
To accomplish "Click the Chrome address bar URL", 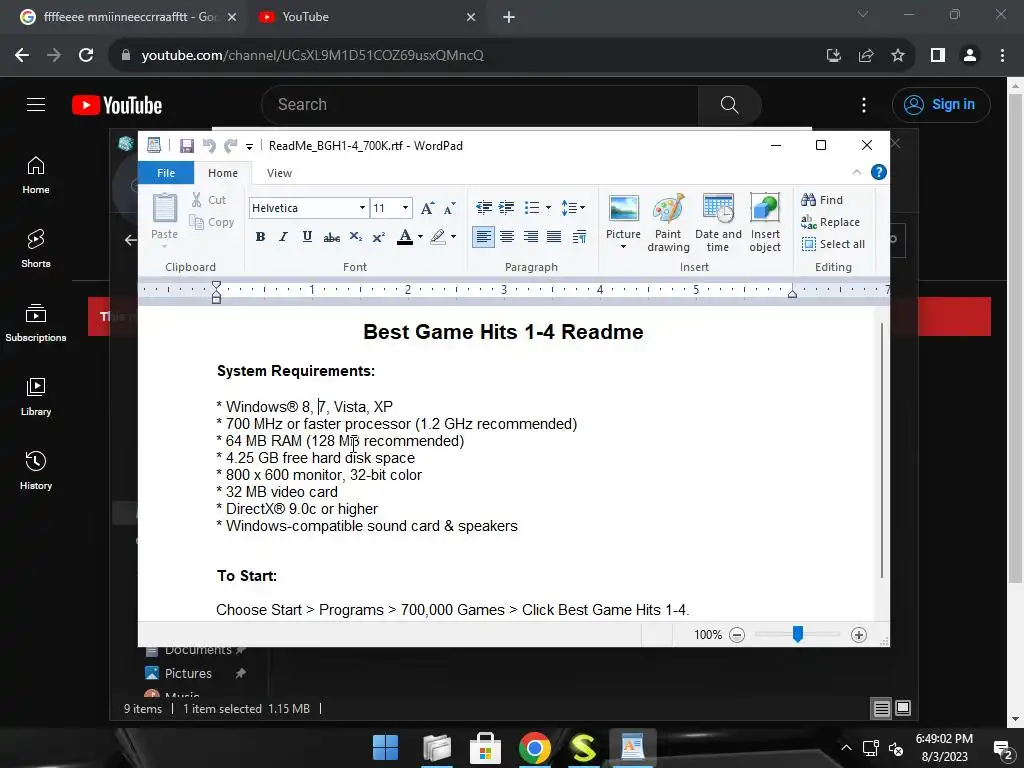I will point(313,56).
